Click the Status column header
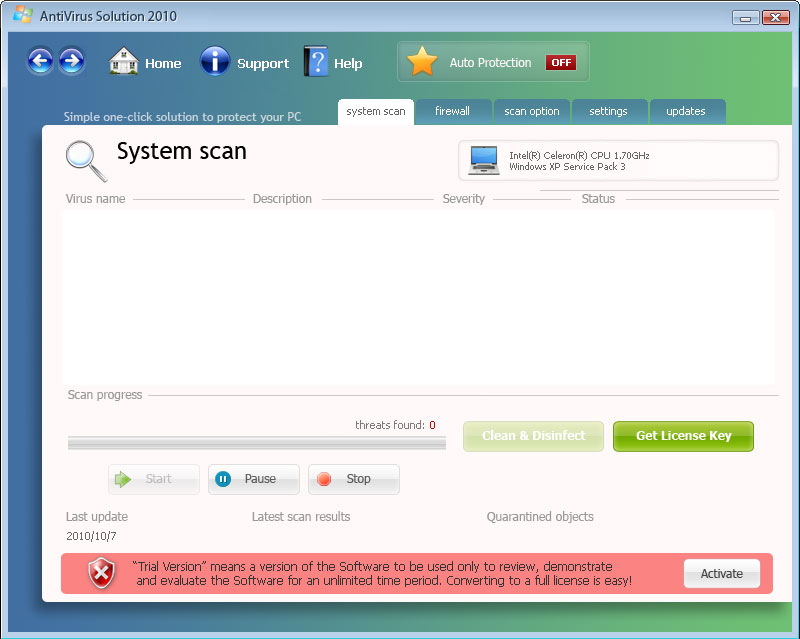 coord(598,199)
